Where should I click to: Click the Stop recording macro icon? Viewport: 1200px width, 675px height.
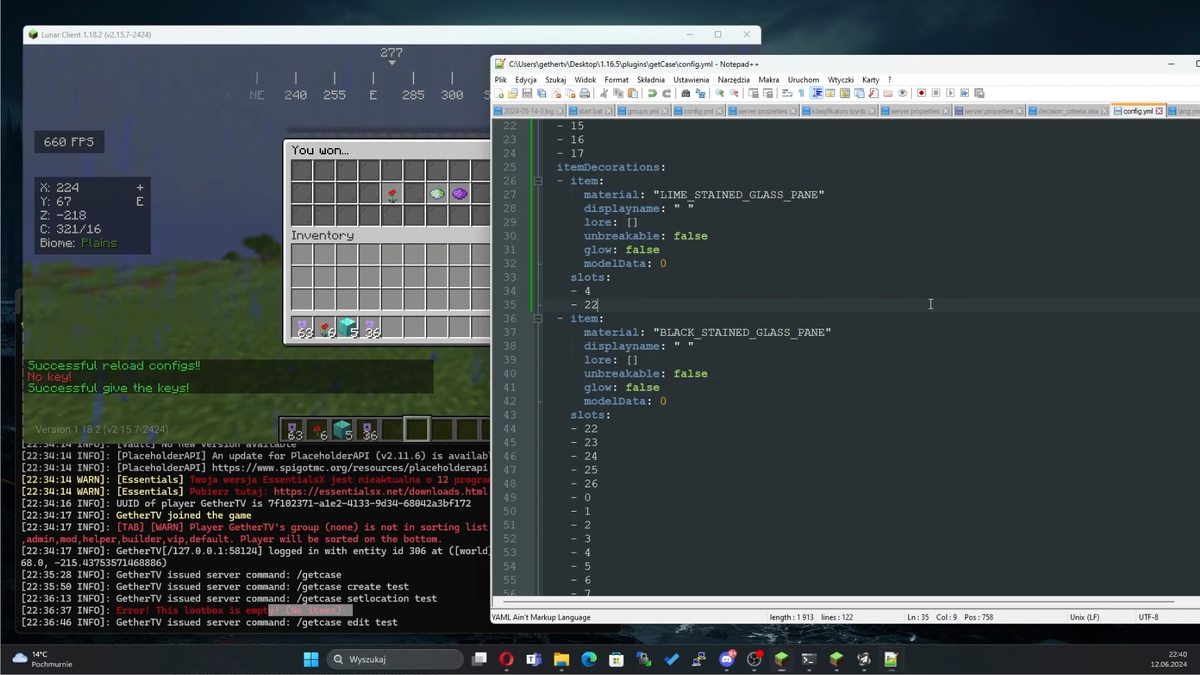pos(935,93)
